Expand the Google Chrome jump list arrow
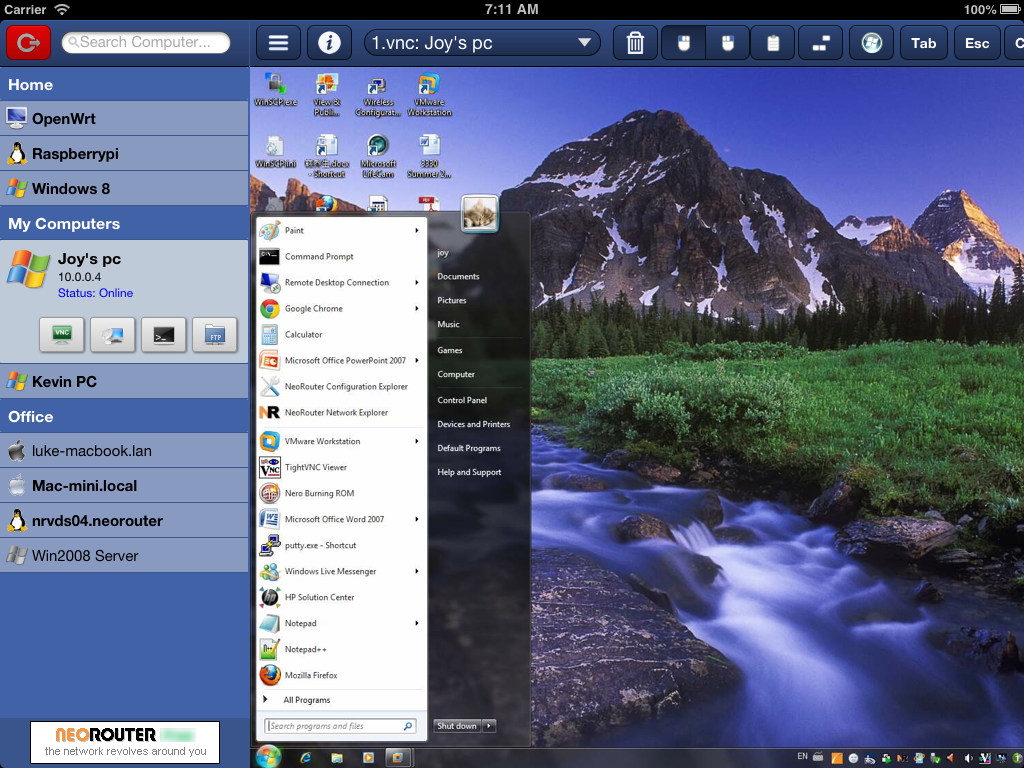The width and height of the screenshot is (1024, 768). click(x=417, y=308)
